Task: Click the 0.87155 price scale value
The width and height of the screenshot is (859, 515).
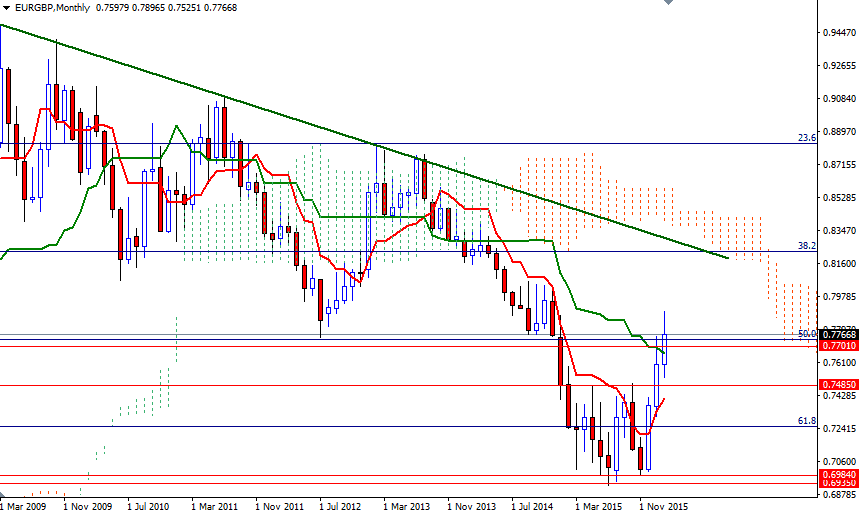Action: point(840,164)
